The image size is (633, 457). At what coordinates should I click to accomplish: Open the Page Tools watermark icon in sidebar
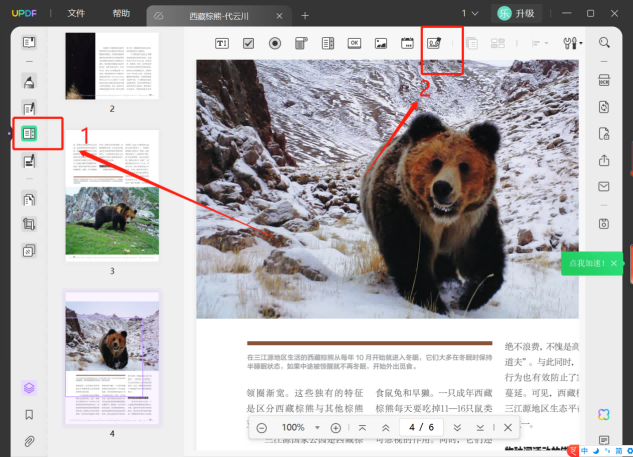point(29,251)
